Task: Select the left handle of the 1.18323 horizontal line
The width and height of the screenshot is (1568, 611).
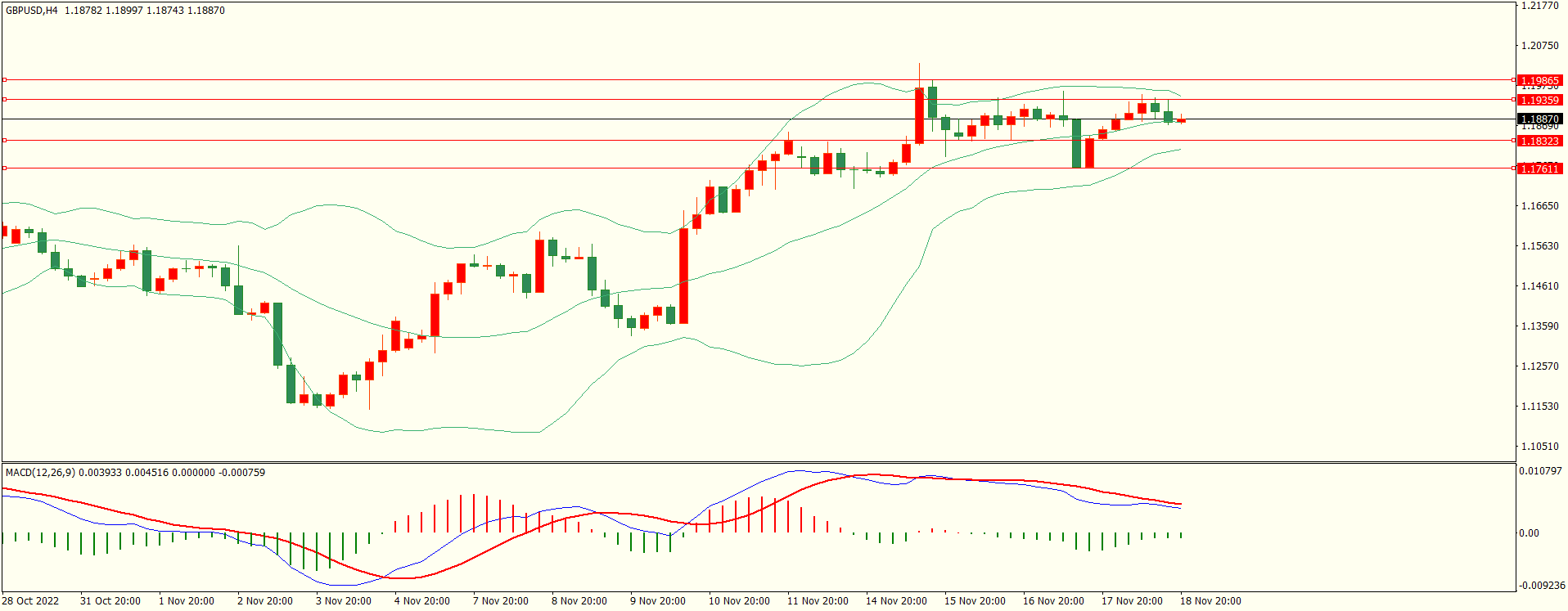Action: 4,141
